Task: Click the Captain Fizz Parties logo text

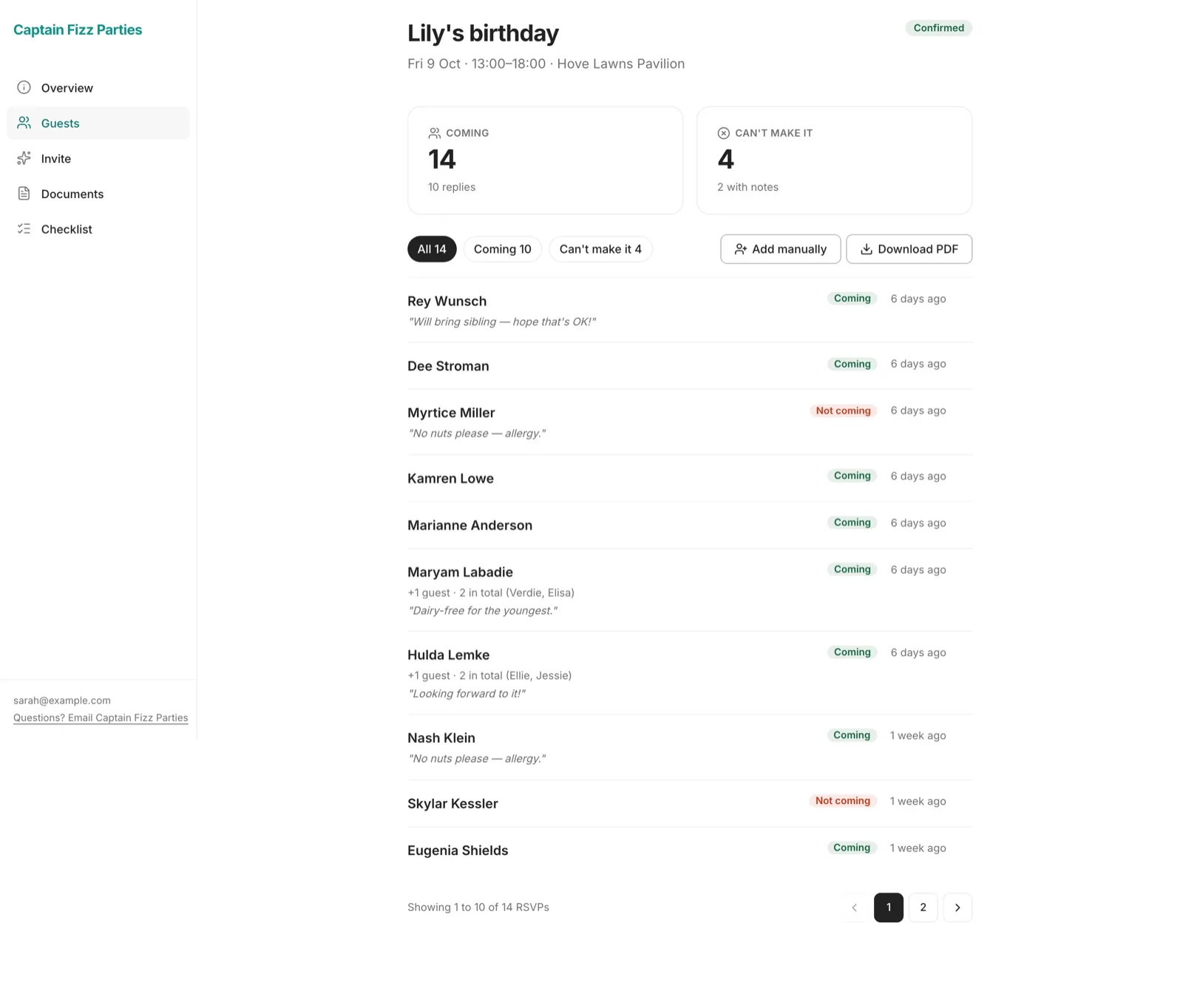Action: click(x=78, y=30)
